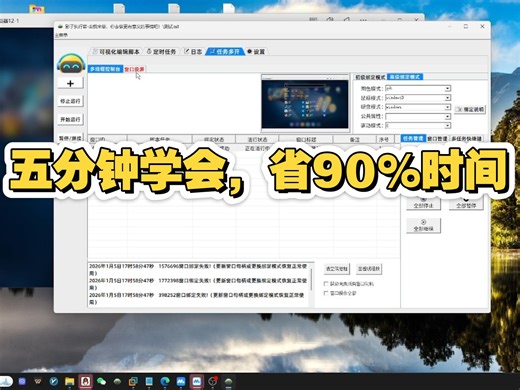The height and width of the screenshot is (390, 520).
Task: Open File Explorer from the taskbar
Action: (69, 381)
